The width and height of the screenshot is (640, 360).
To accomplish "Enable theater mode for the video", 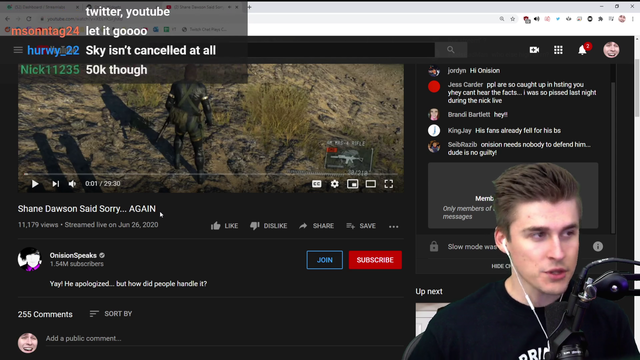I will (371, 184).
